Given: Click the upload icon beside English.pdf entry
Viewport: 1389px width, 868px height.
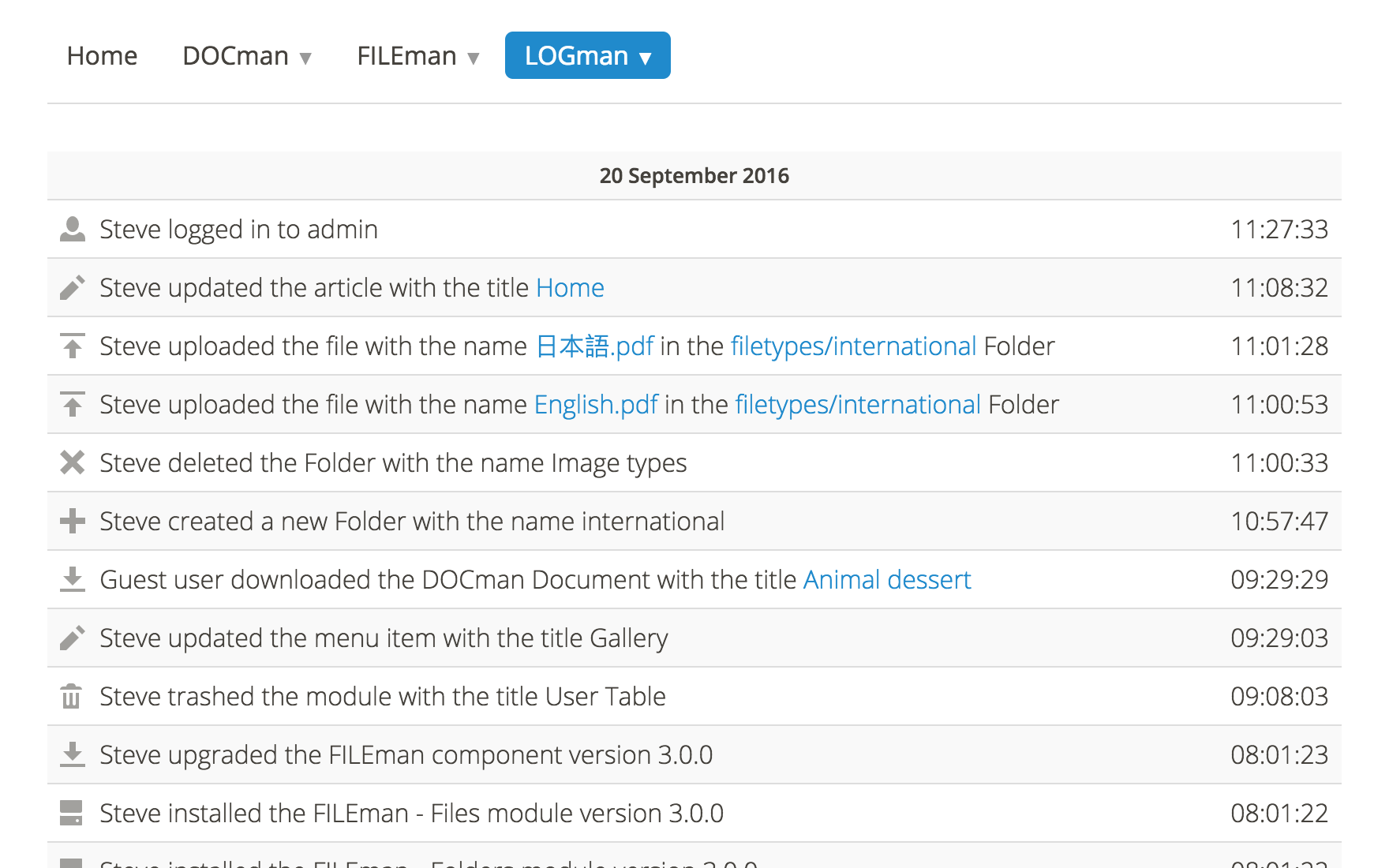Looking at the screenshot, I should tap(72, 405).
